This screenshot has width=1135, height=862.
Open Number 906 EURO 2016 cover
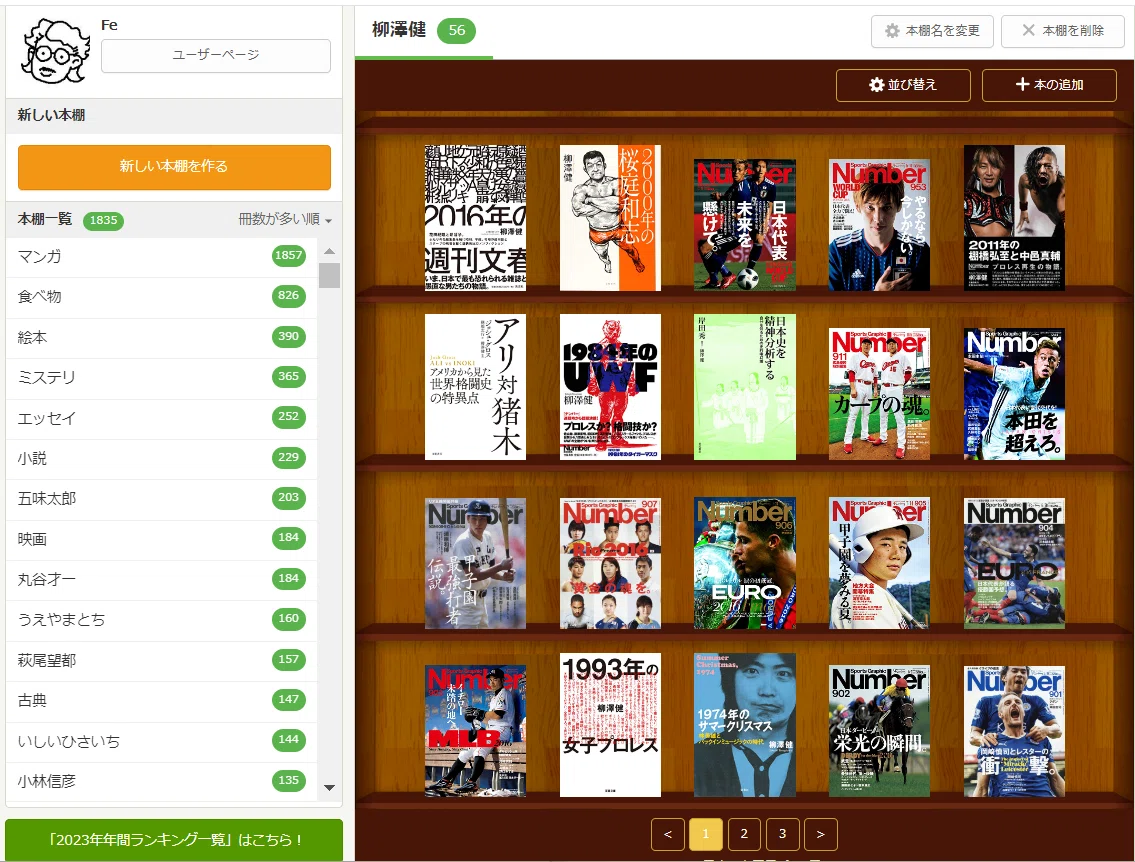(745, 563)
